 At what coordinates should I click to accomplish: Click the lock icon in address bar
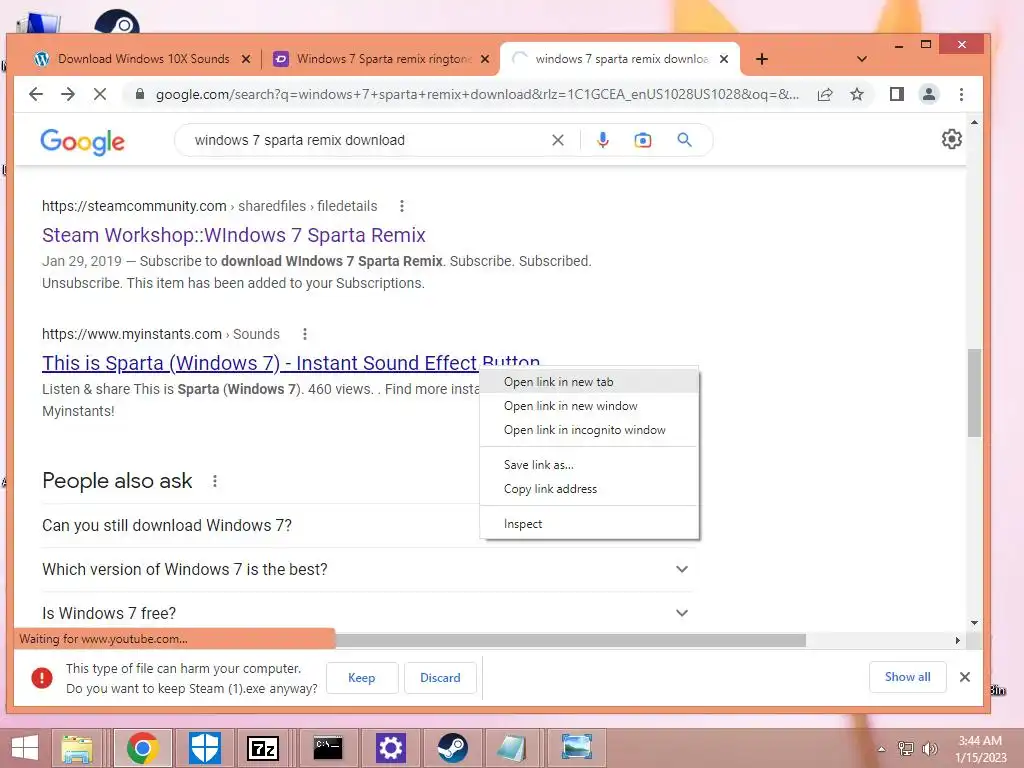point(139,95)
